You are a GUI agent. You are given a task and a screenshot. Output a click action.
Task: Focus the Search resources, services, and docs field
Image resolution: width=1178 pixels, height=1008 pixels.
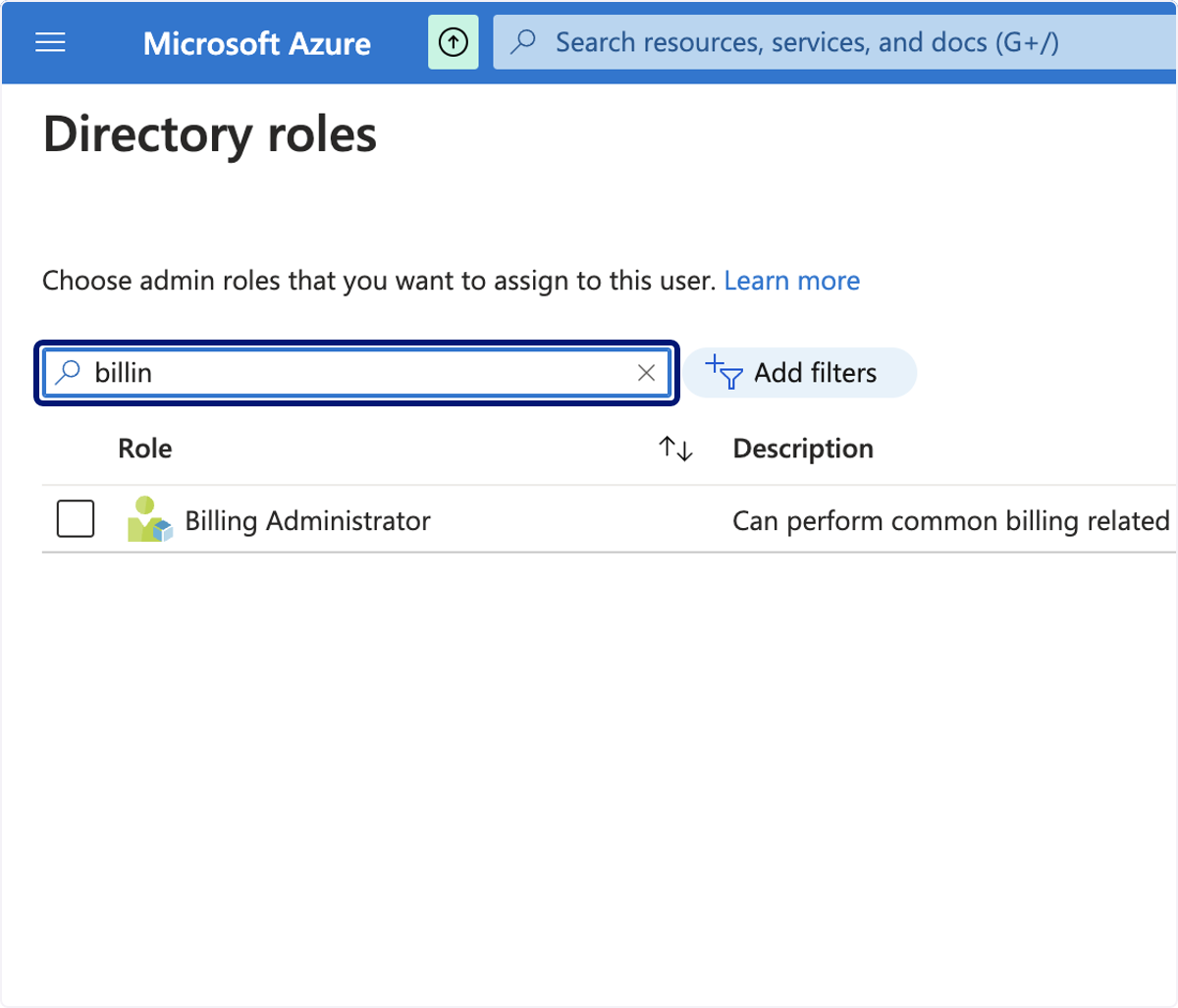pyautogui.click(x=834, y=42)
